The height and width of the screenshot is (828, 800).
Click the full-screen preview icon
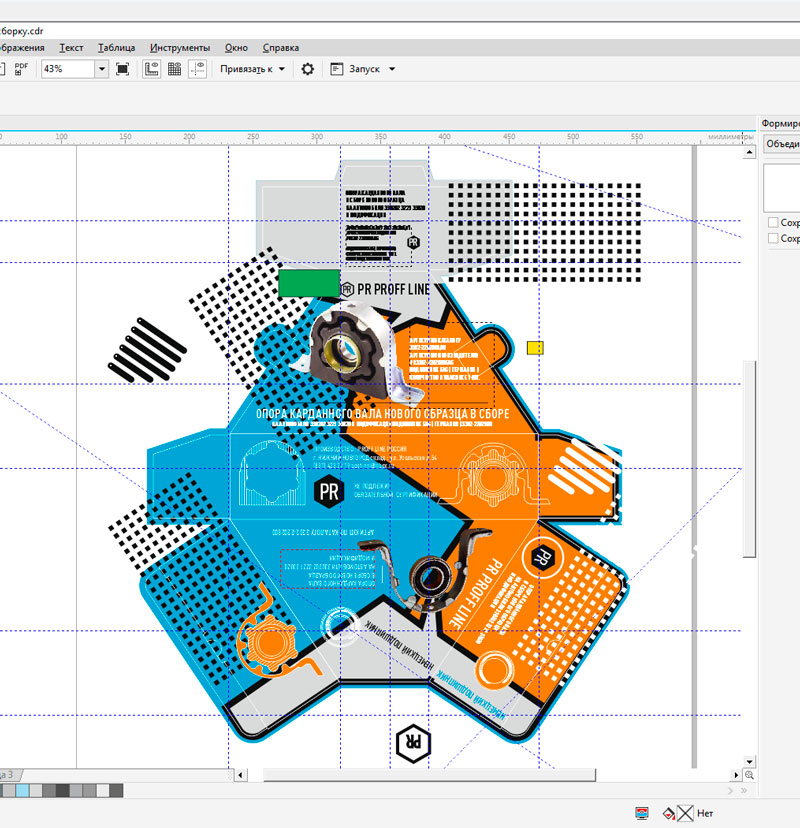click(123, 69)
